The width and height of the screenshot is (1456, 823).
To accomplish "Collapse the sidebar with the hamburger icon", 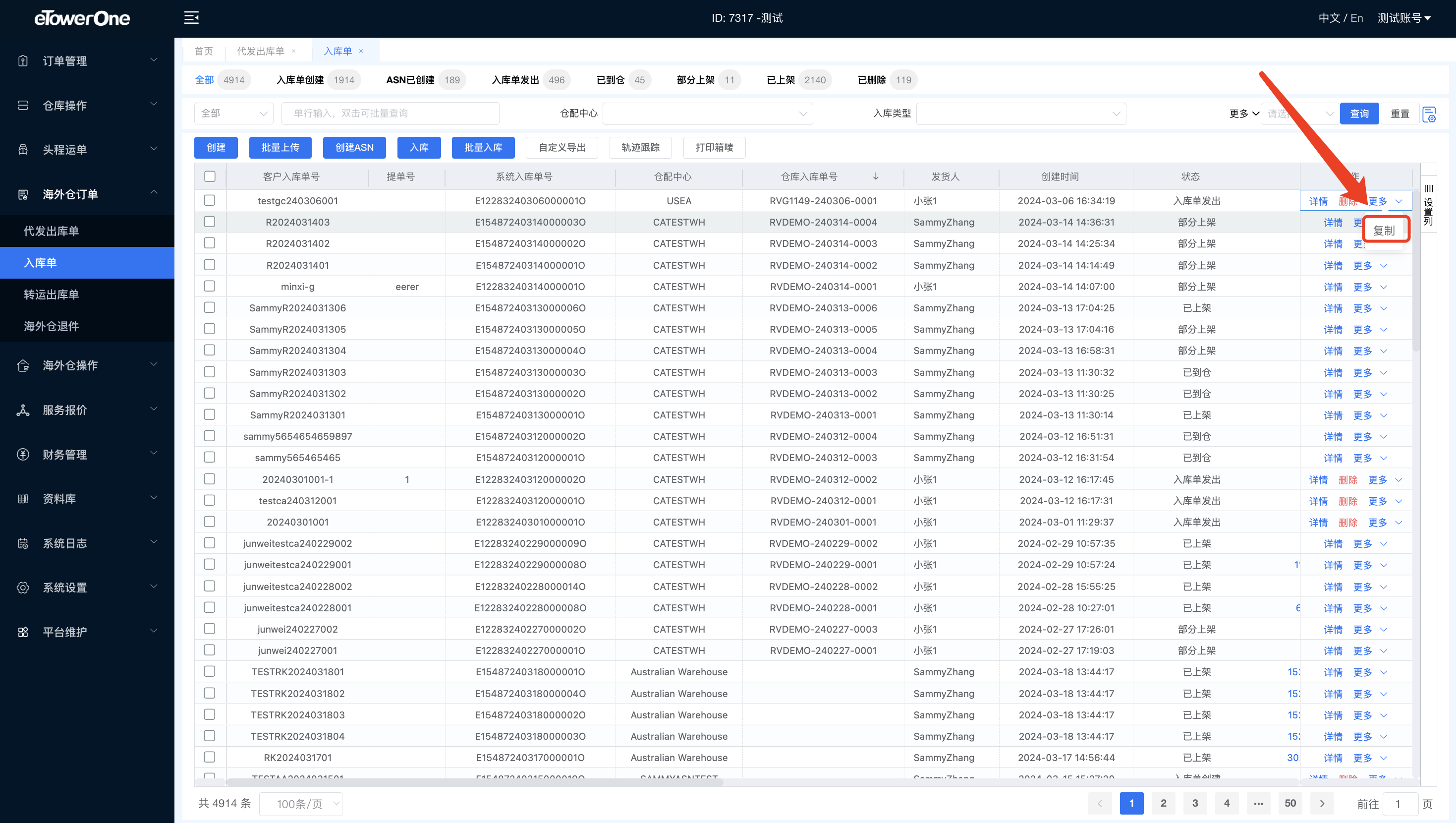I will pyautogui.click(x=192, y=17).
